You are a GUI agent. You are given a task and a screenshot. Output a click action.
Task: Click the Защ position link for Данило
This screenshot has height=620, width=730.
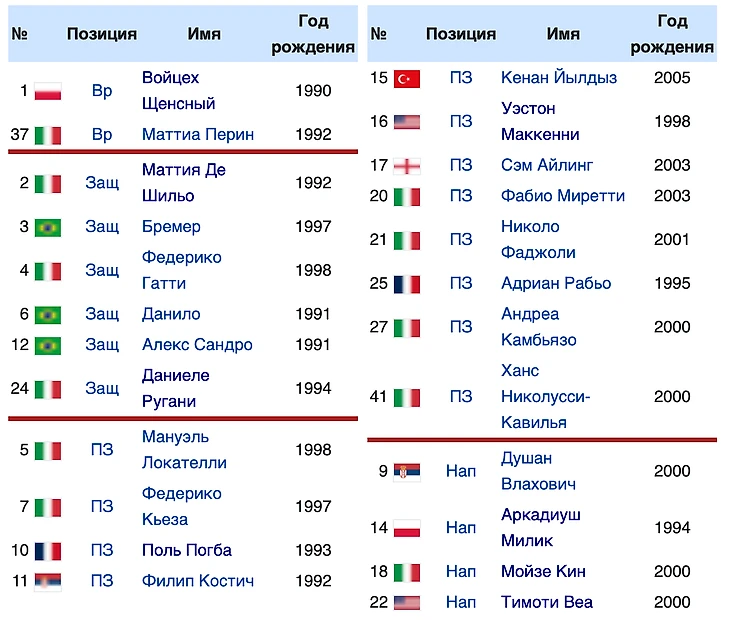pos(102,314)
